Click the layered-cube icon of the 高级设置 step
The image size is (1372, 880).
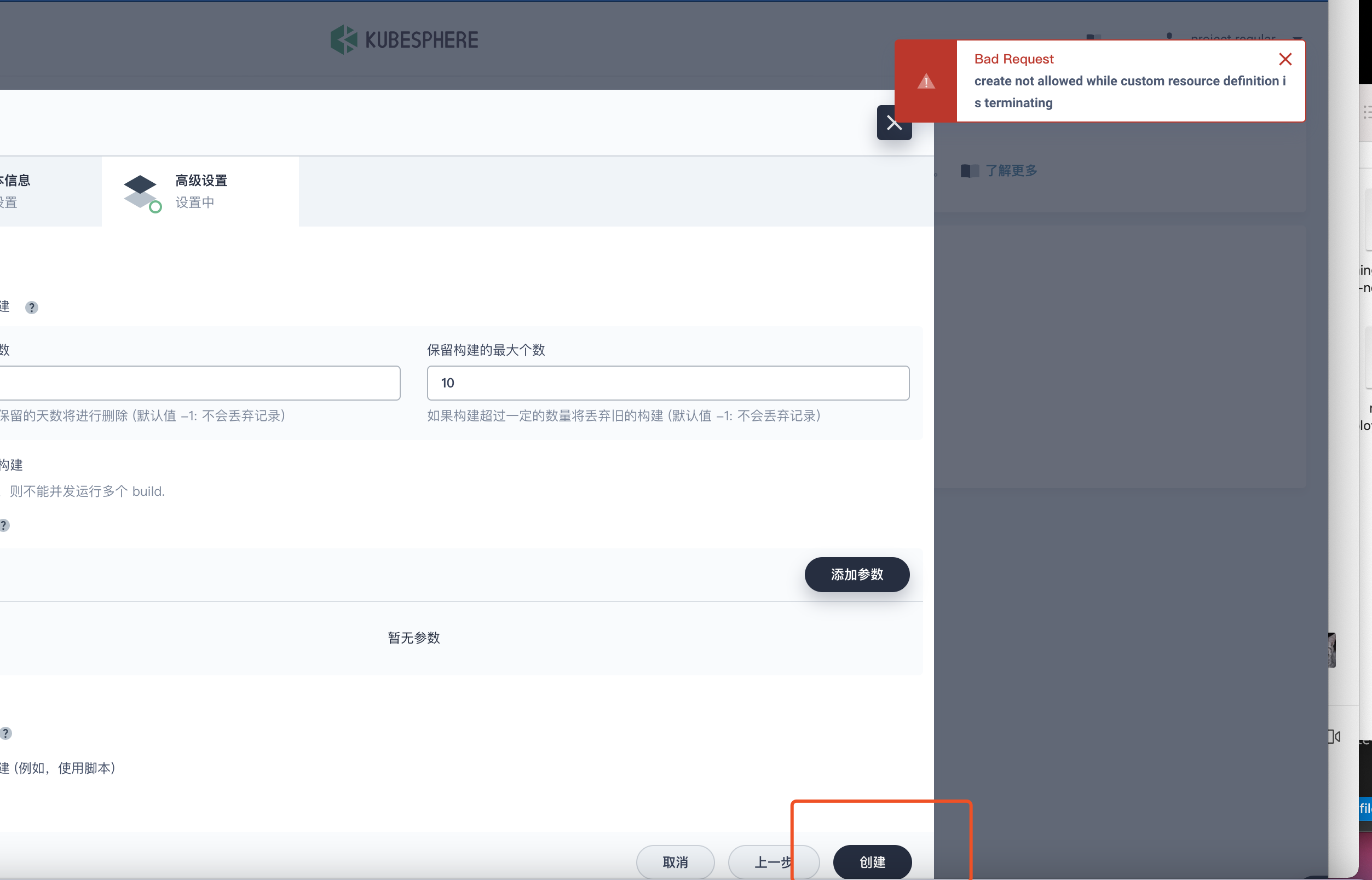(x=141, y=192)
